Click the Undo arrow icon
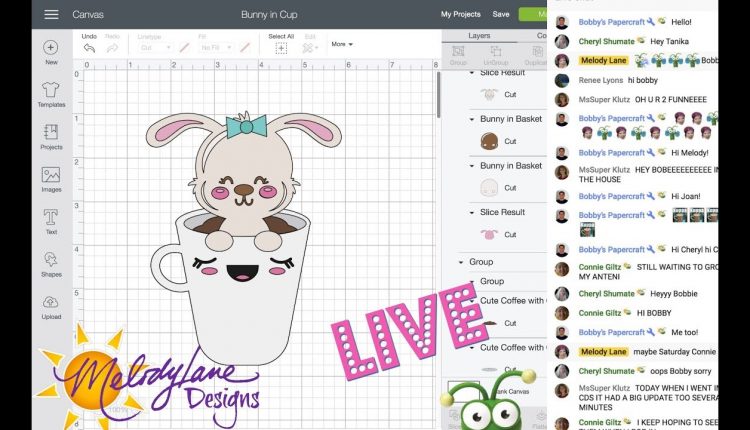 (89, 48)
